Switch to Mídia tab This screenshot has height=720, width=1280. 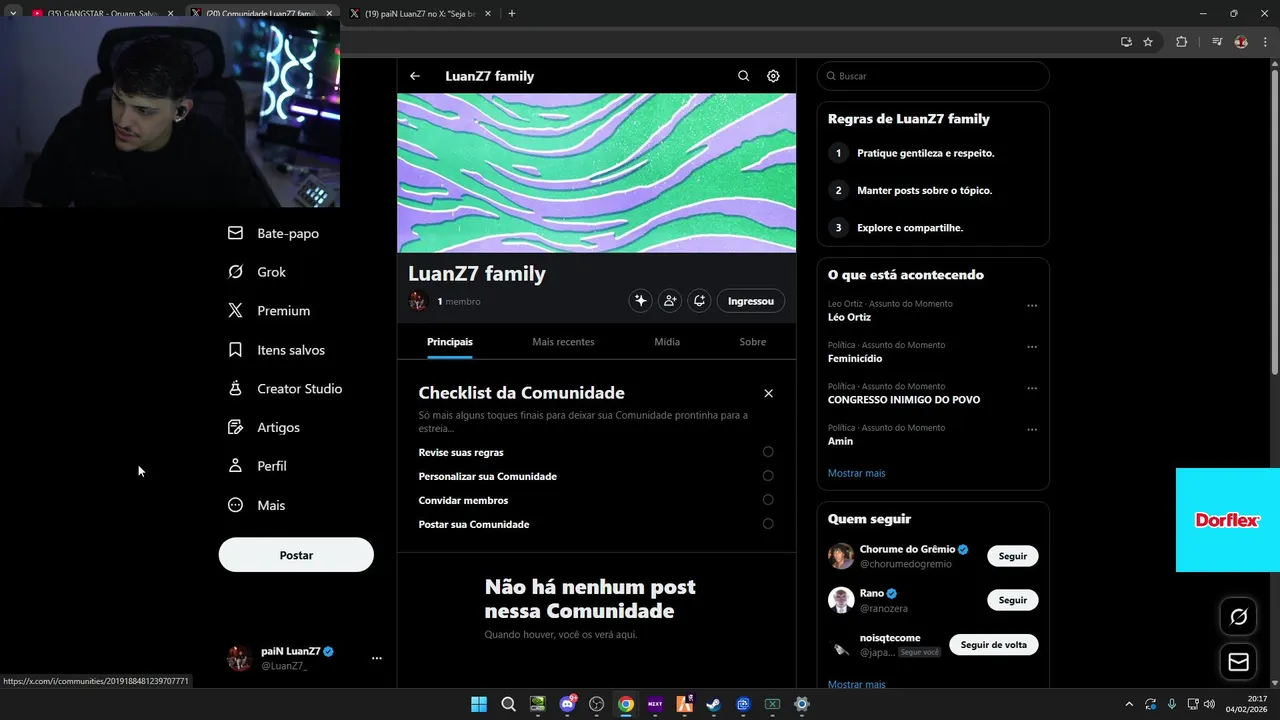[667, 342]
